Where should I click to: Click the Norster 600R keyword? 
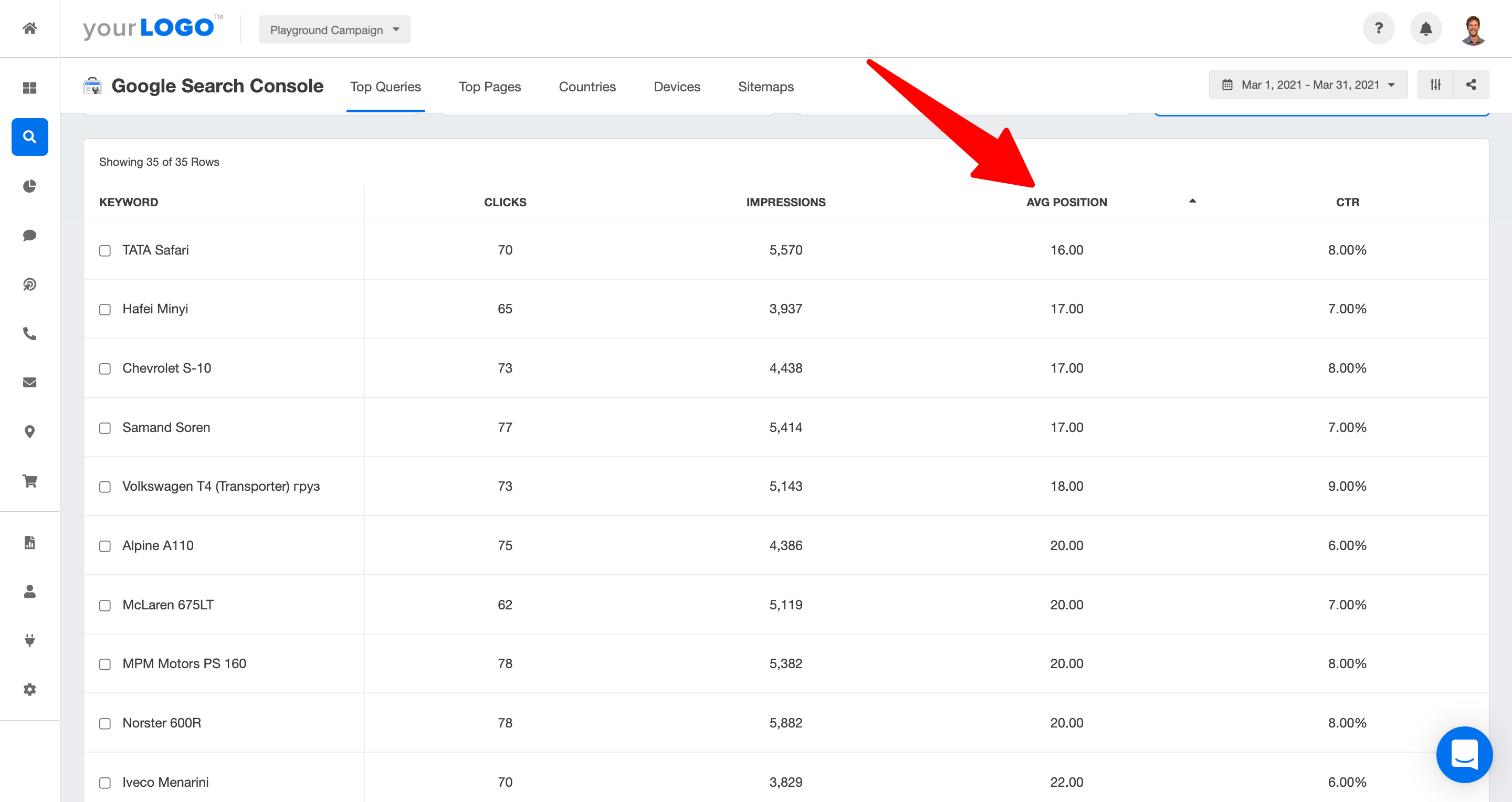point(161,722)
